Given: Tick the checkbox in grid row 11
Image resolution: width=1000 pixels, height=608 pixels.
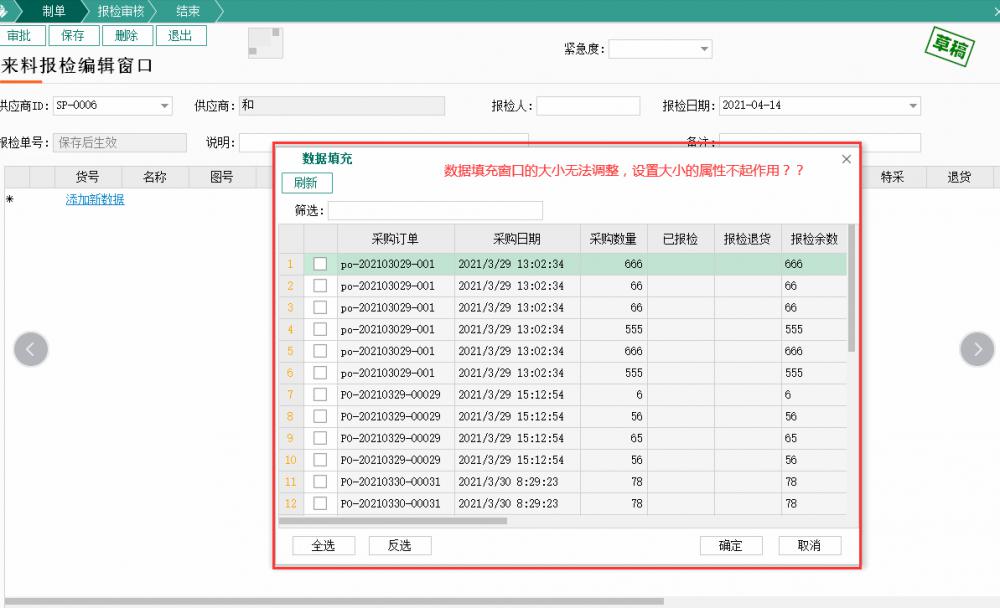Looking at the screenshot, I should (x=320, y=481).
